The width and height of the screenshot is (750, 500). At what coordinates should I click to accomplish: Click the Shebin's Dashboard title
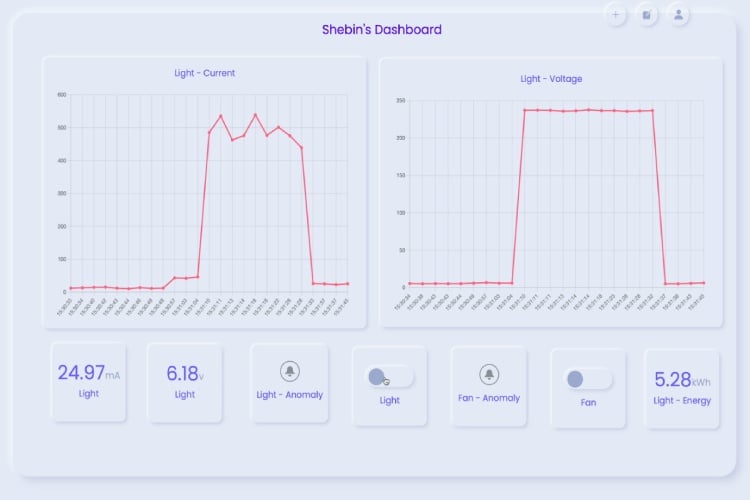click(381, 30)
